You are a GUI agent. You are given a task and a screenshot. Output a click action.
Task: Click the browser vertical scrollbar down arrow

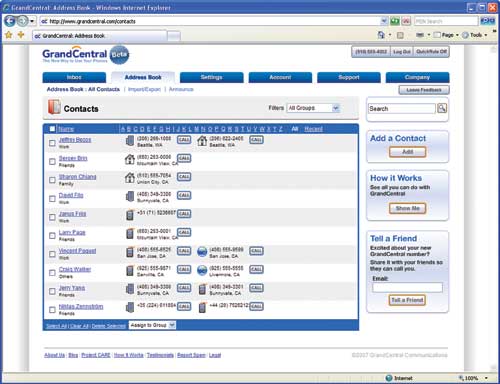pyautogui.click(x=494, y=367)
